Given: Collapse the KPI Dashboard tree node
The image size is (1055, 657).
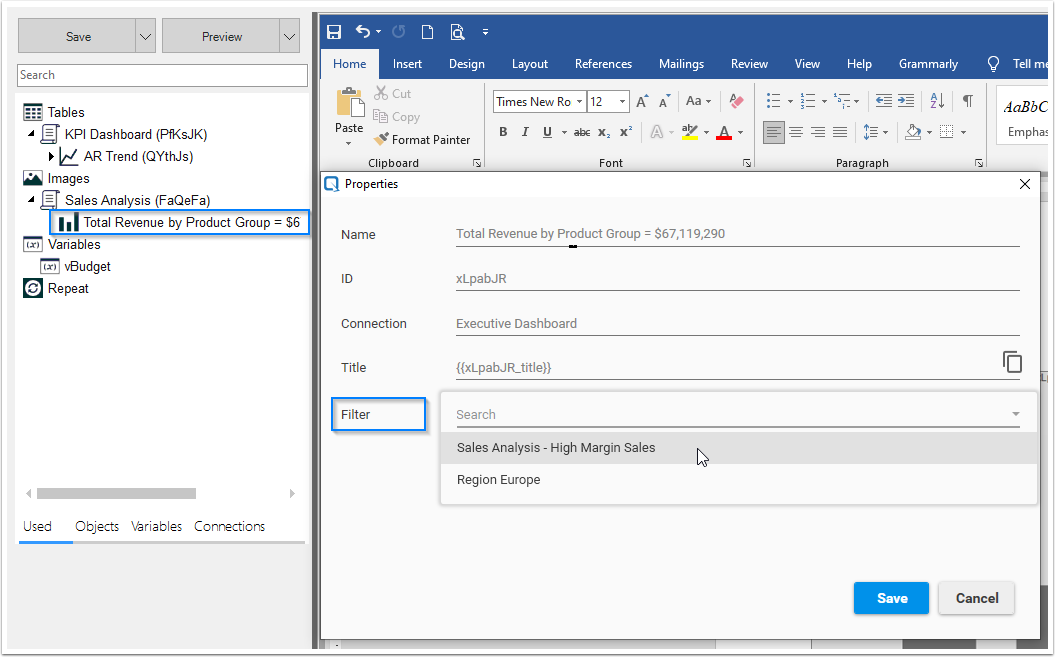Looking at the screenshot, I should [31, 134].
